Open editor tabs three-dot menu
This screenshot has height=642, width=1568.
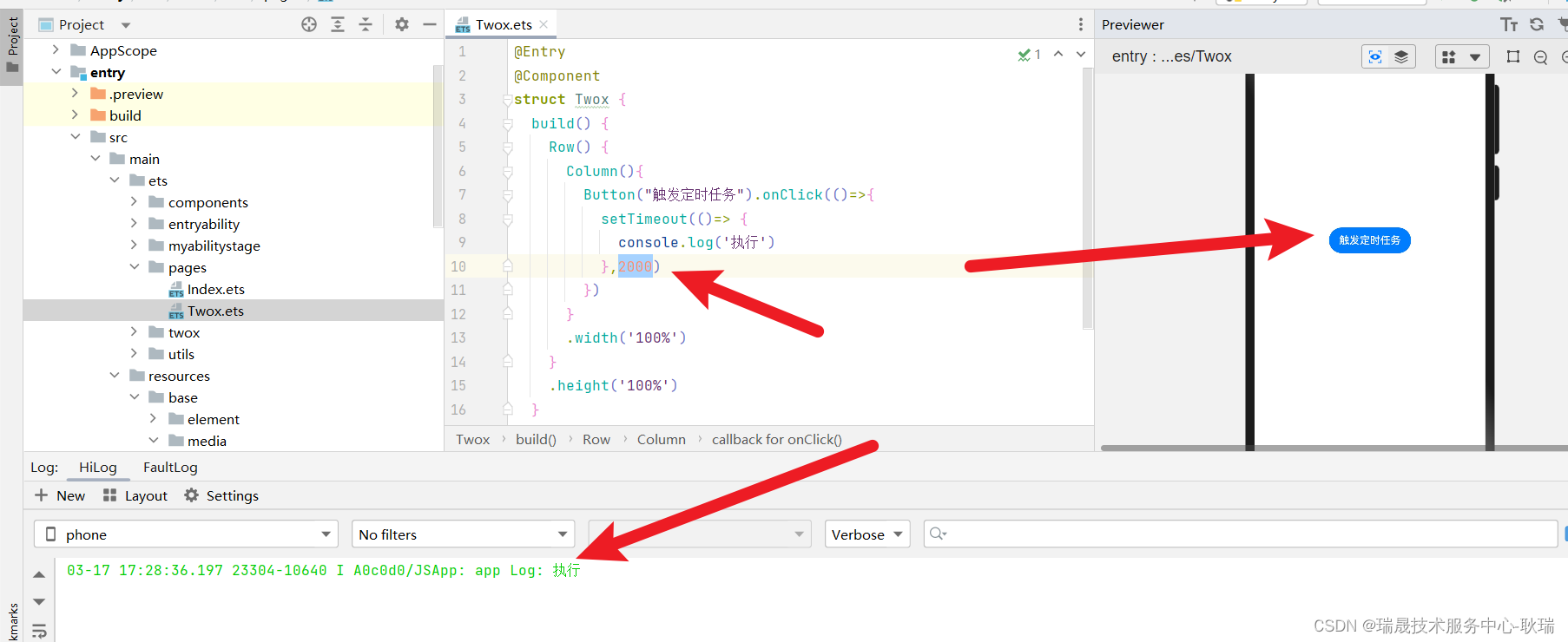pyautogui.click(x=1080, y=24)
